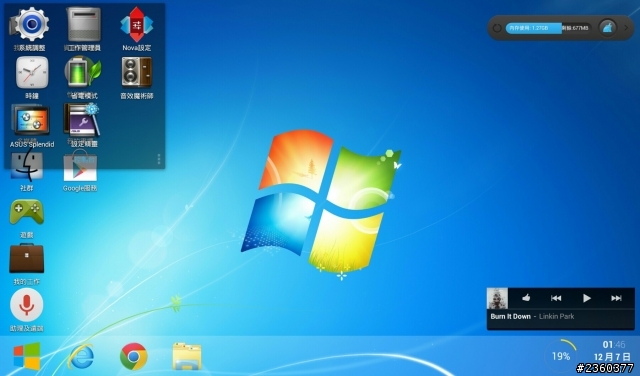Viewport: 640px width, 376px height.
Task: Click the broom memory clean button
Action: pos(607,28)
